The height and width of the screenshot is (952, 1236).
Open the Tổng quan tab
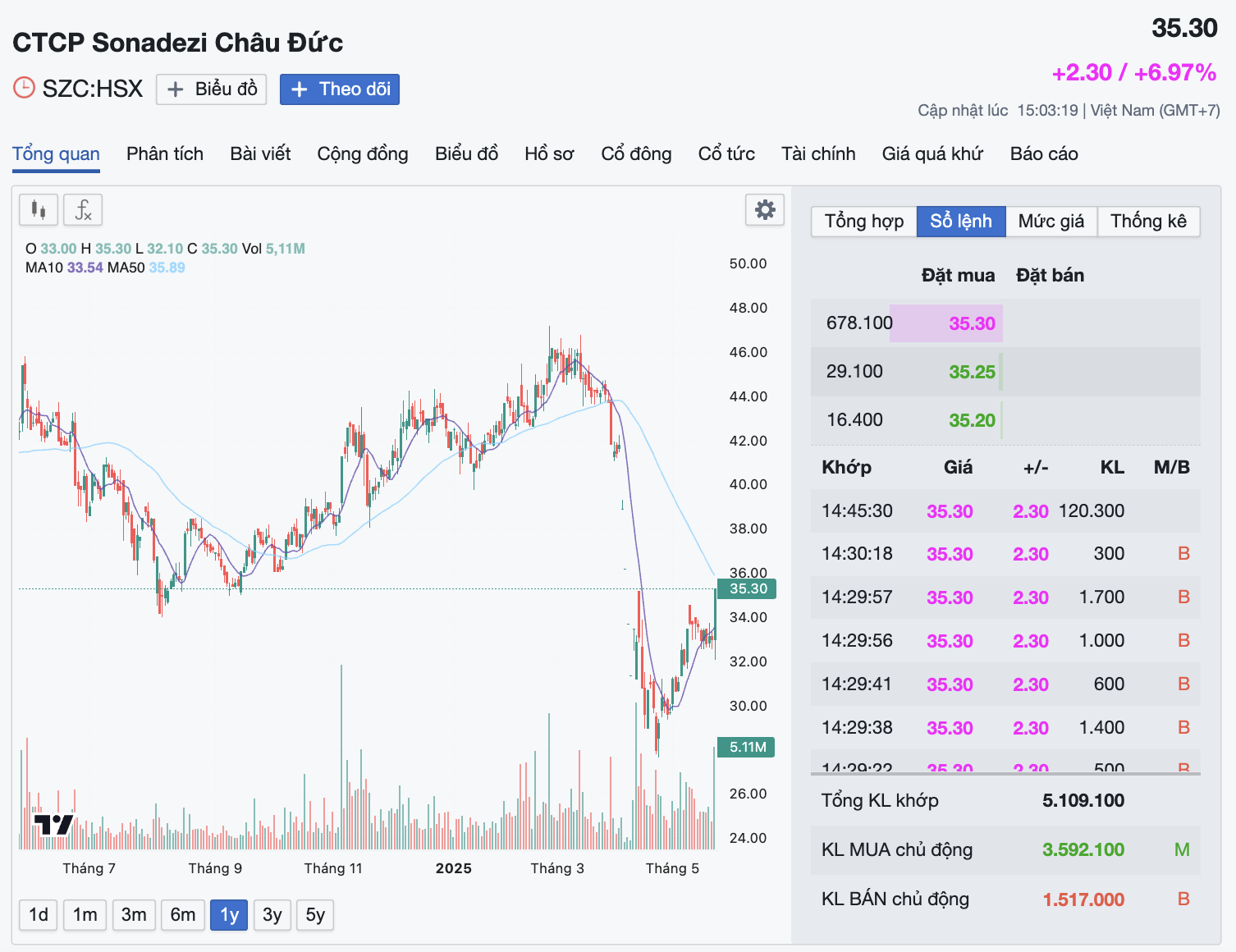56,154
